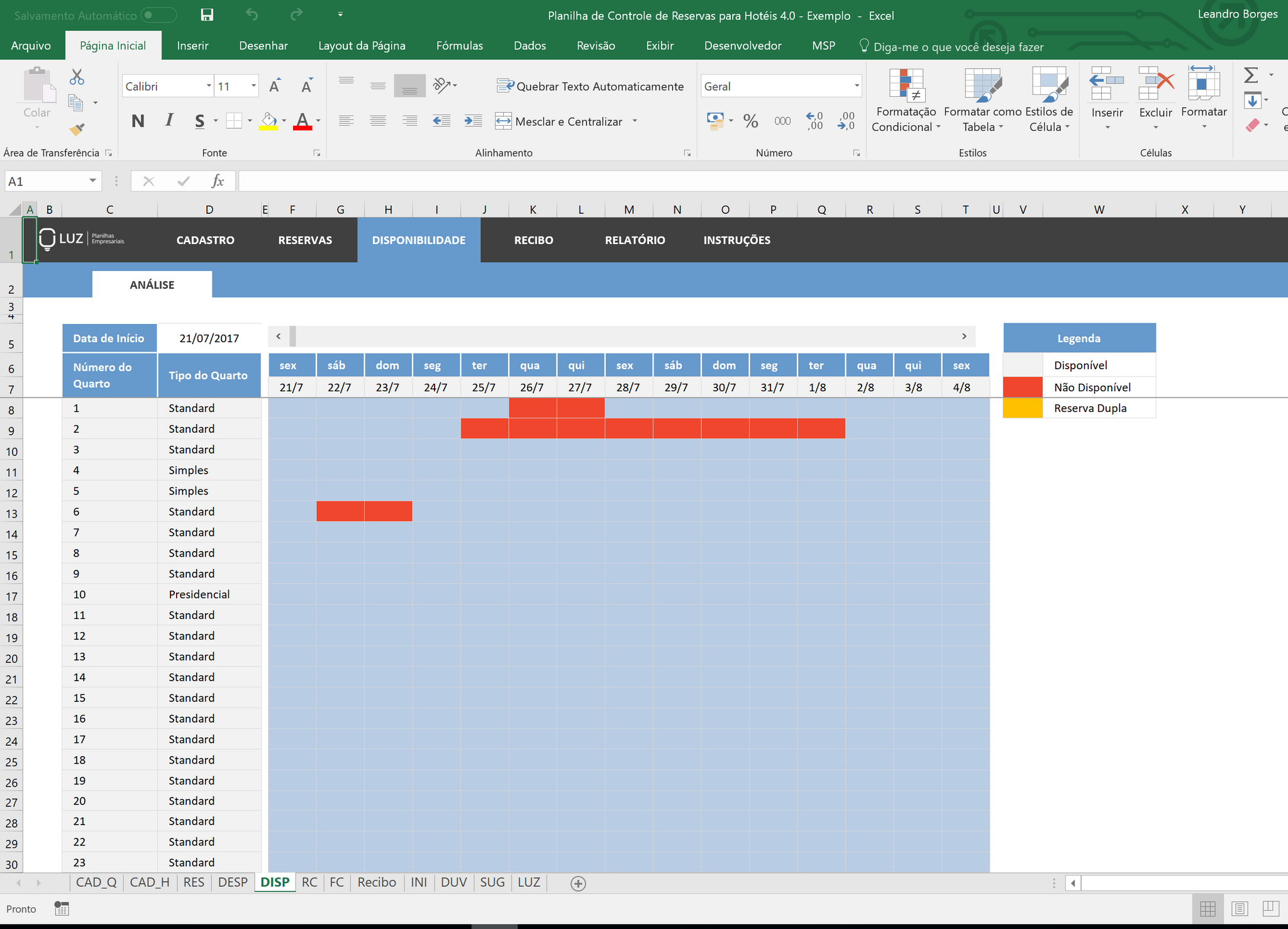Screen dimensions: 1288x929
Task: Open the RELATÓRIO navigation button
Action: (x=635, y=240)
